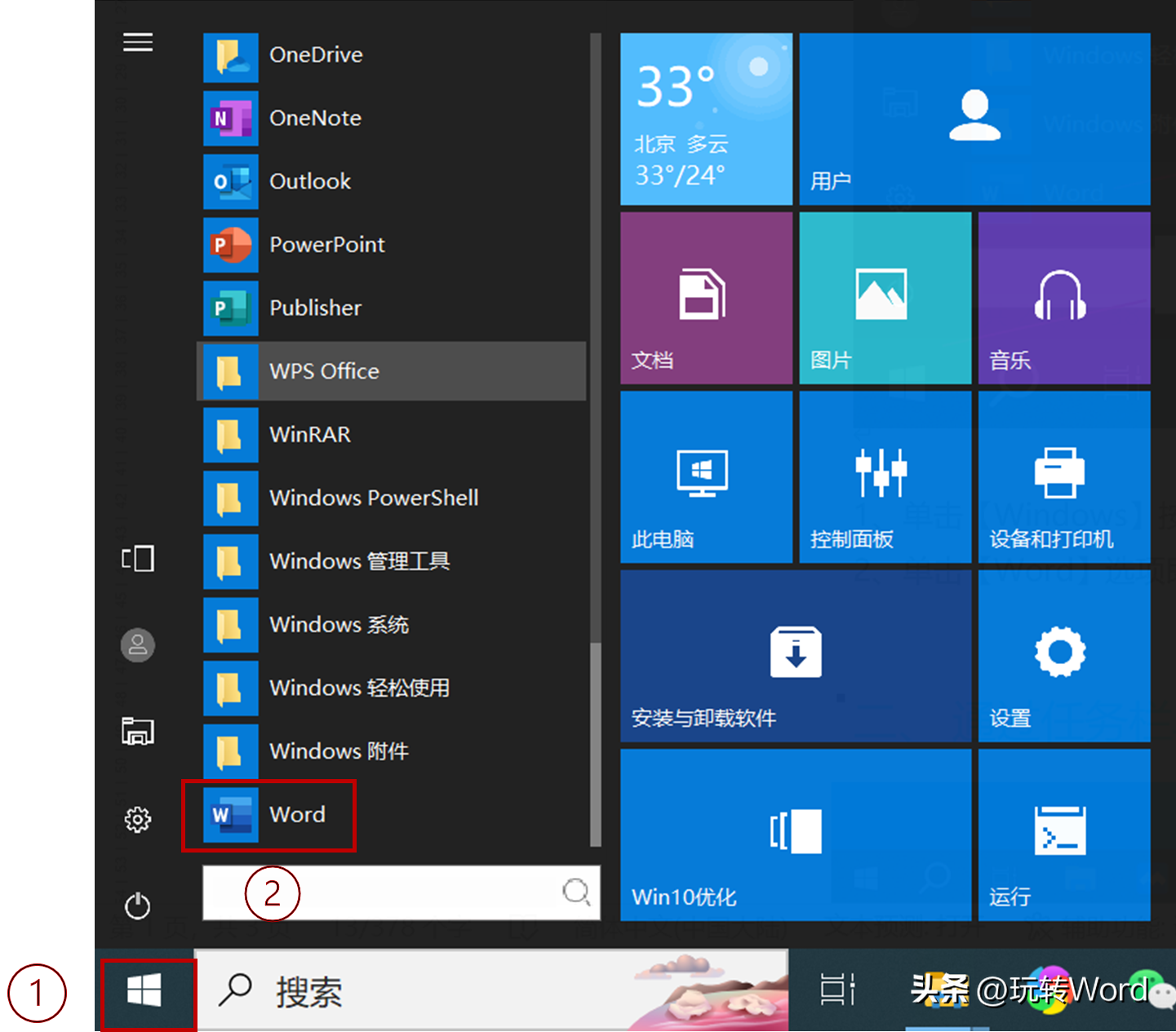Click the sidebar icon above the user avatar

[138, 559]
